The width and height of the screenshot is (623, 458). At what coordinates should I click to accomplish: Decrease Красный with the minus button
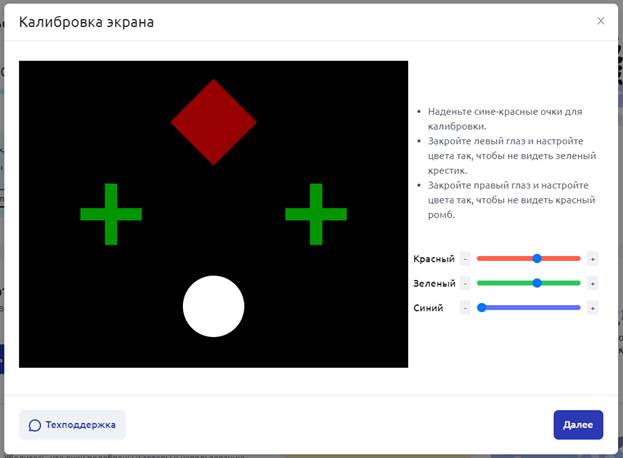pos(465,258)
